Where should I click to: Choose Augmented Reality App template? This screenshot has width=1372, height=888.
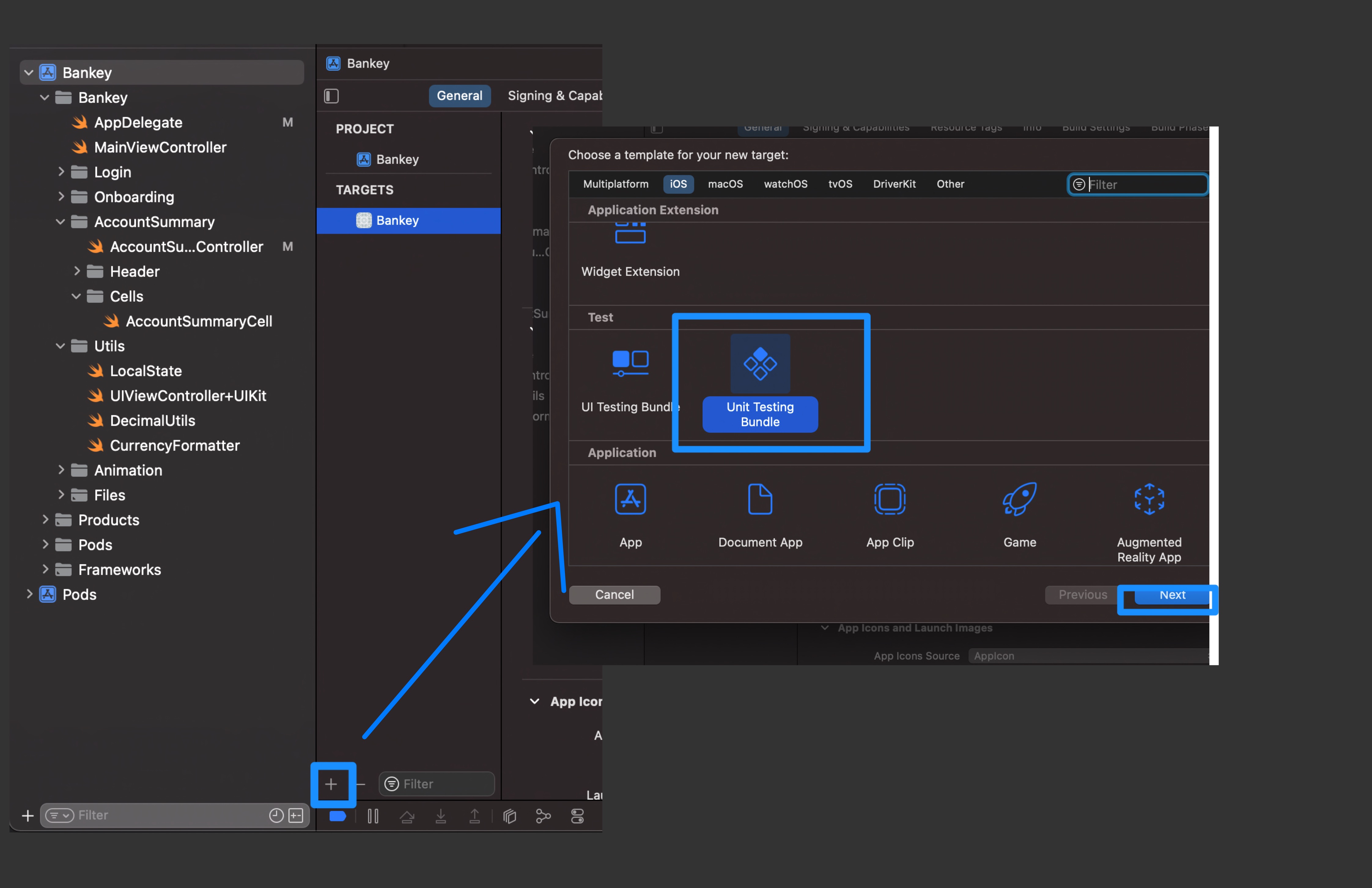tap(1149, 523)
